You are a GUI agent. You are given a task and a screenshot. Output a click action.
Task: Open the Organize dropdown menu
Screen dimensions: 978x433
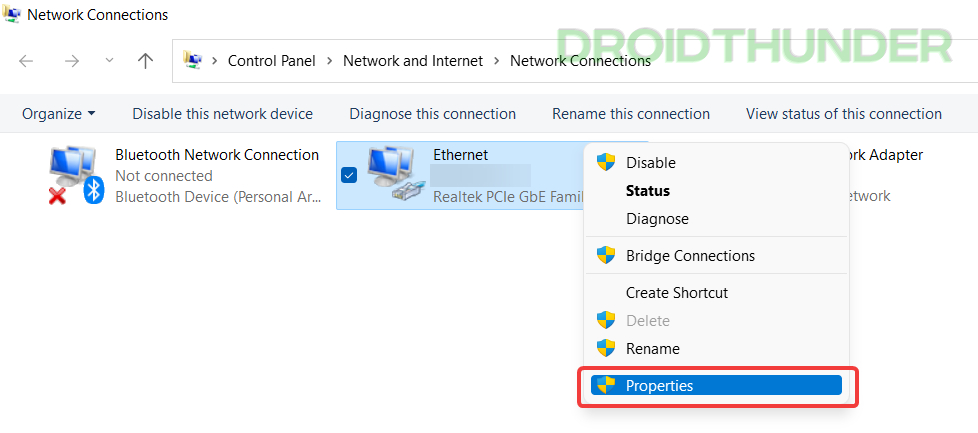tap(59, 114)
